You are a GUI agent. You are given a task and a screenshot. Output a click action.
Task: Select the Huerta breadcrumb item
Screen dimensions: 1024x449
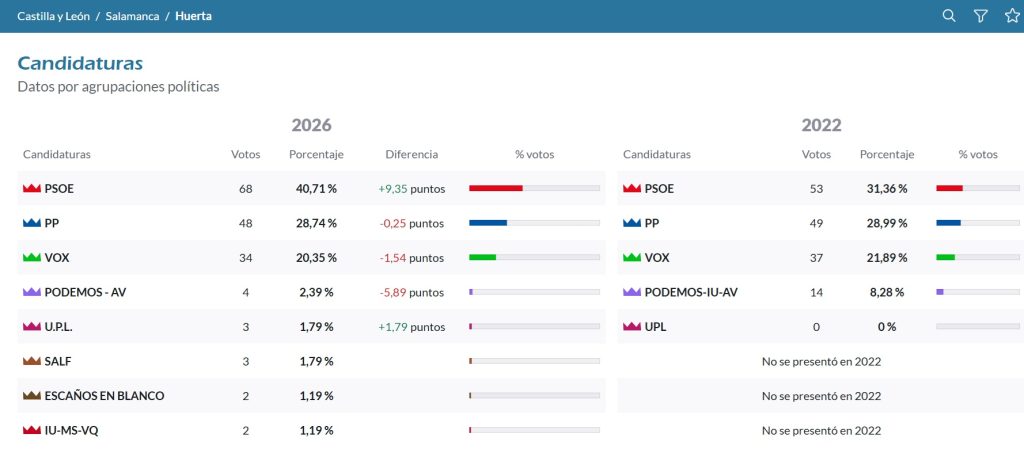coord(193,16)
